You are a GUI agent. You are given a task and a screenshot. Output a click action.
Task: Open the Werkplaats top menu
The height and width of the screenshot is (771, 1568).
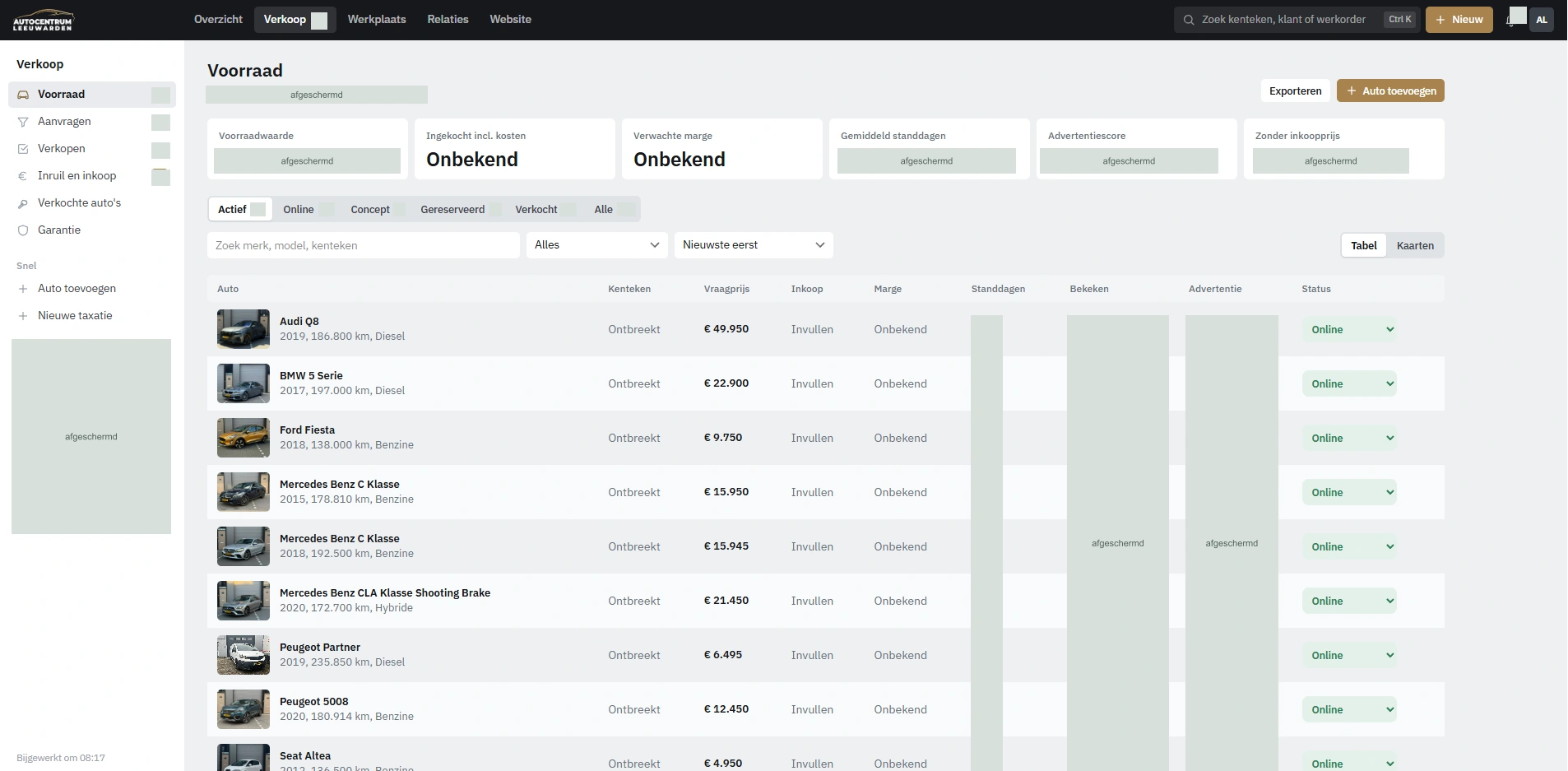point(377,20)
